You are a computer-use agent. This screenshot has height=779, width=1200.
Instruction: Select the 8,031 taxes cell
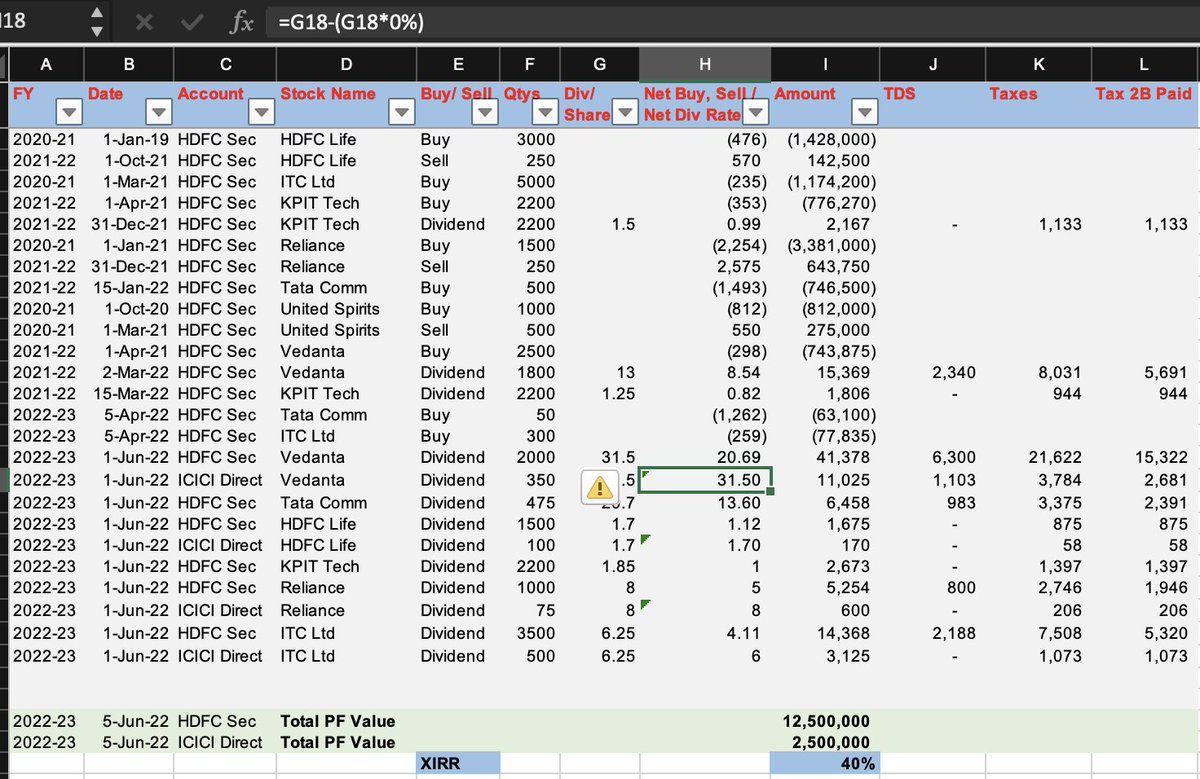point(1038,372)
